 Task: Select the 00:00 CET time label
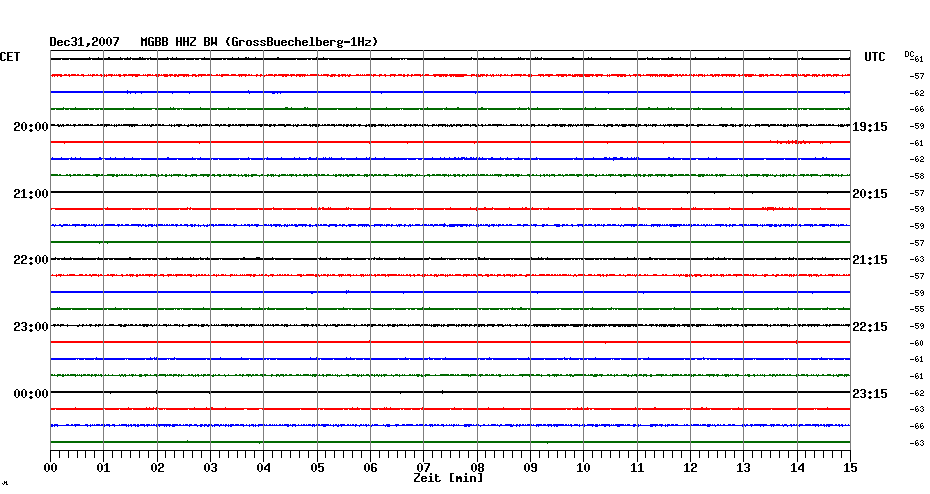(x=31, y=394)
